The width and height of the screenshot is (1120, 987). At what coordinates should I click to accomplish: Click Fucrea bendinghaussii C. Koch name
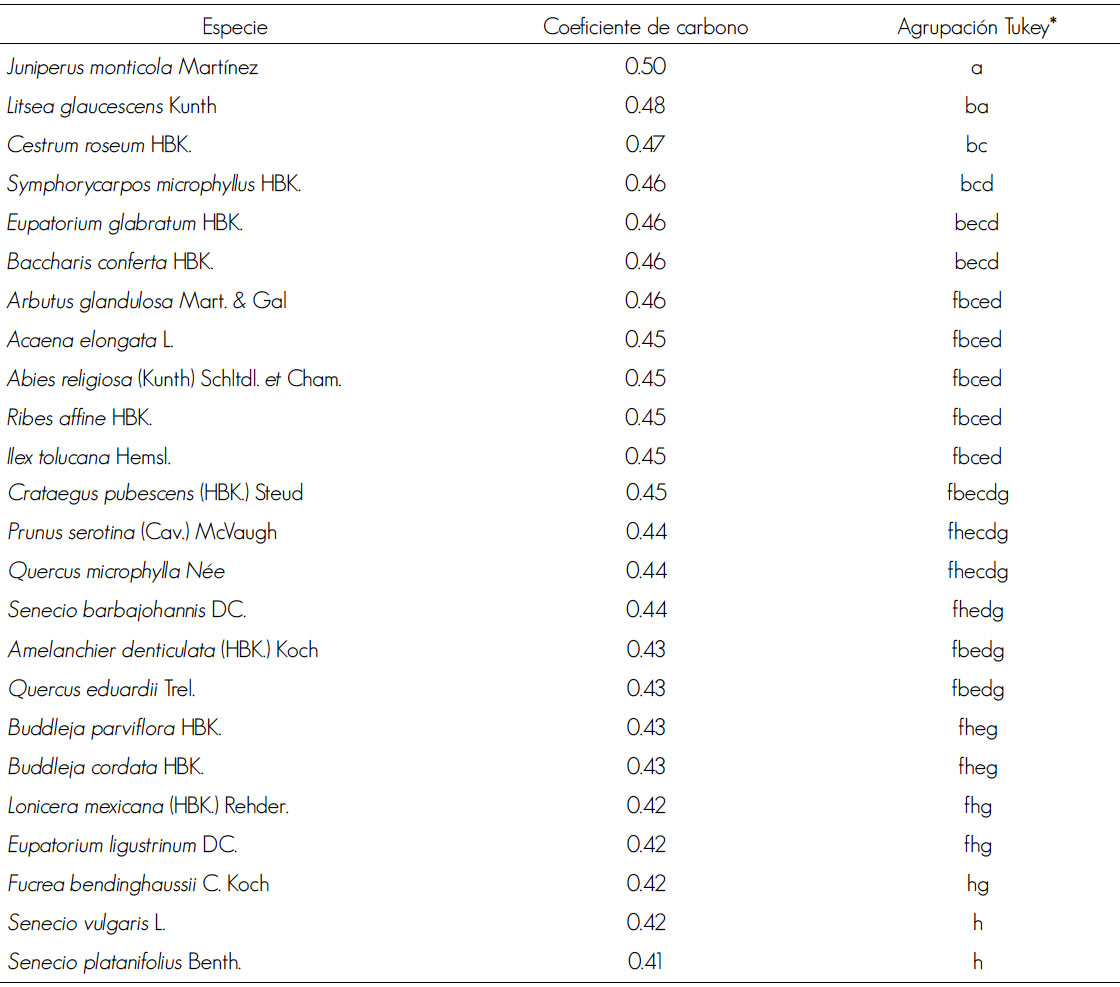click(x=138, y=884)
